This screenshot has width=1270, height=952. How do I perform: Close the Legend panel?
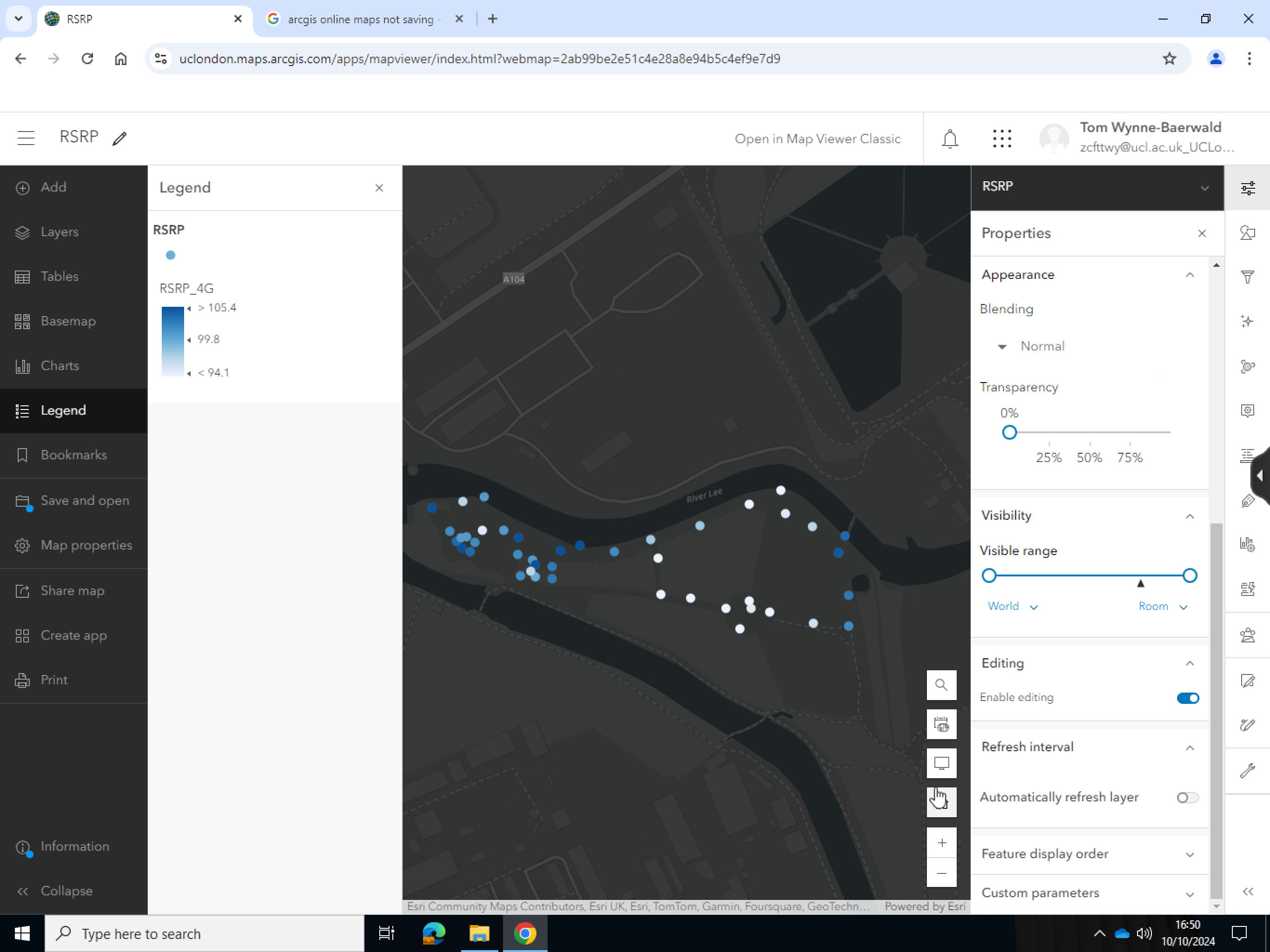click(x=379, y=188)
